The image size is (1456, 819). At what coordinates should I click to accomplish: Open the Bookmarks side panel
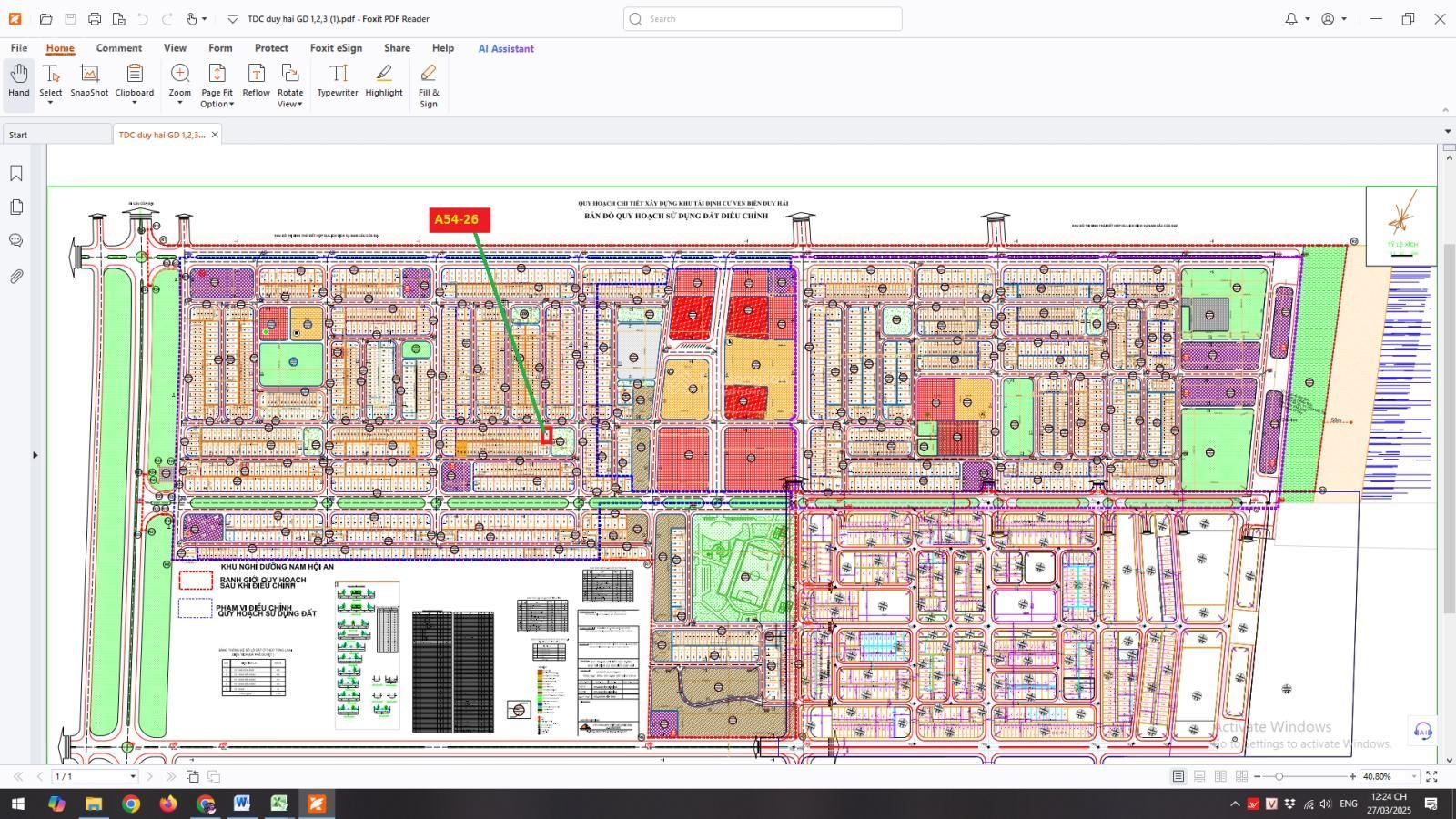(16, 173)
